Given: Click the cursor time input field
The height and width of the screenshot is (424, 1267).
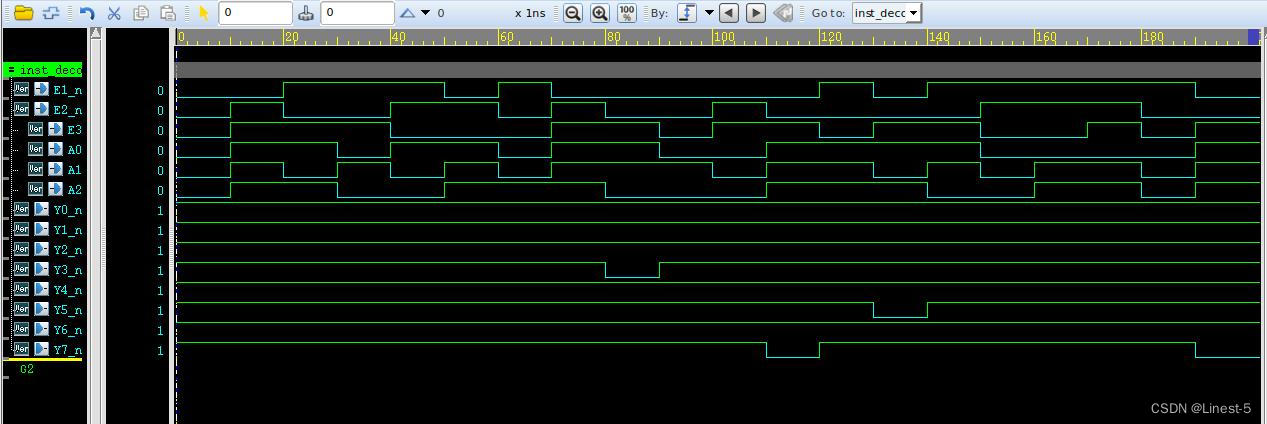Looking at the screenshot, I should tap(255, 13).
